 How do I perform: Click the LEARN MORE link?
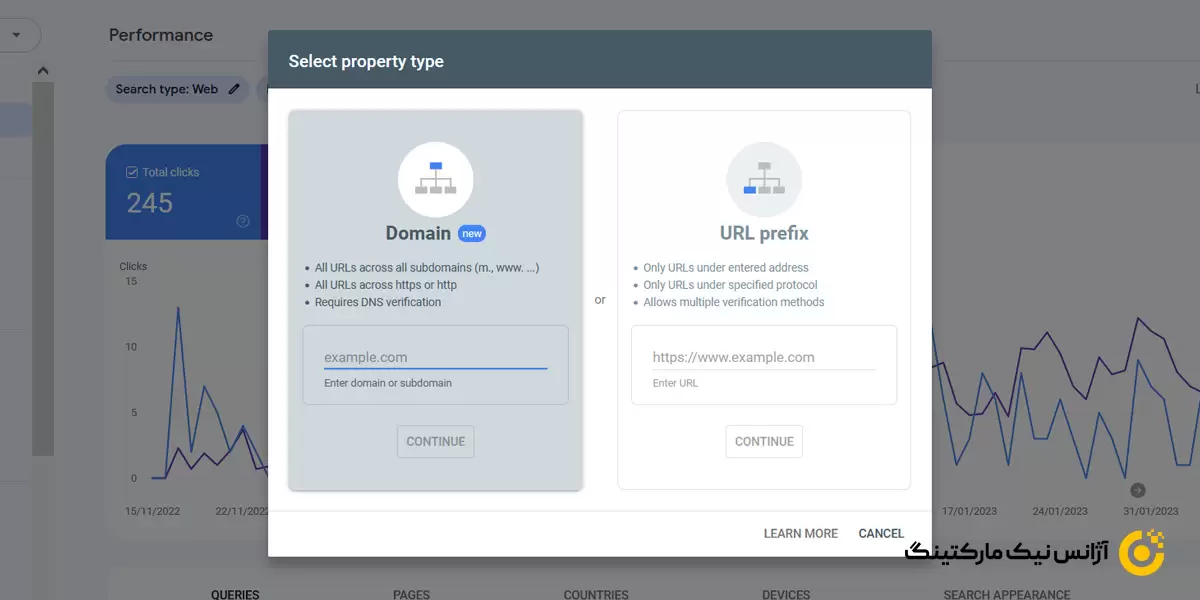[x=800, y=533]
